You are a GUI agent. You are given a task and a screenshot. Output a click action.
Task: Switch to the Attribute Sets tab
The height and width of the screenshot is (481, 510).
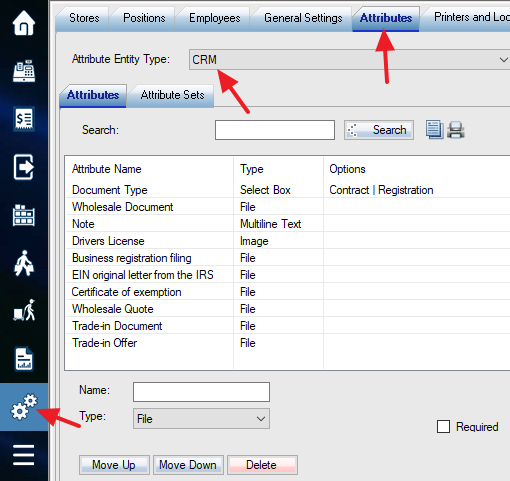(x=172, y=95)
